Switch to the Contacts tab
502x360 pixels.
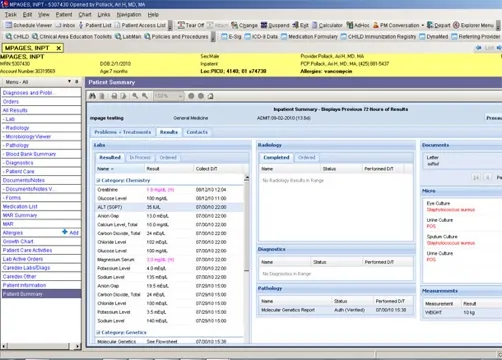197,132
